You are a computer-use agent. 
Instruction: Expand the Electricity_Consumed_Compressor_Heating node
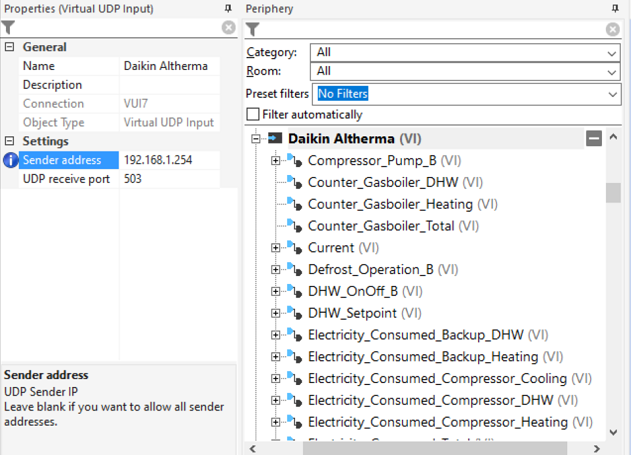276,421
